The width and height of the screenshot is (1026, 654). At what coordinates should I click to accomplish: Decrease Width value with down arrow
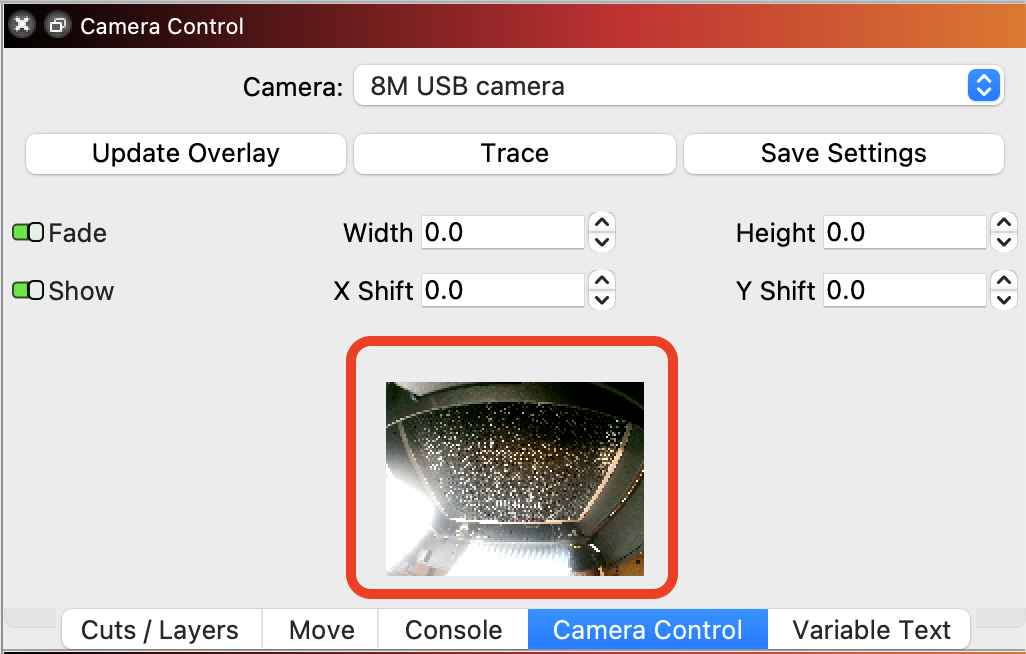coord(601,242)
